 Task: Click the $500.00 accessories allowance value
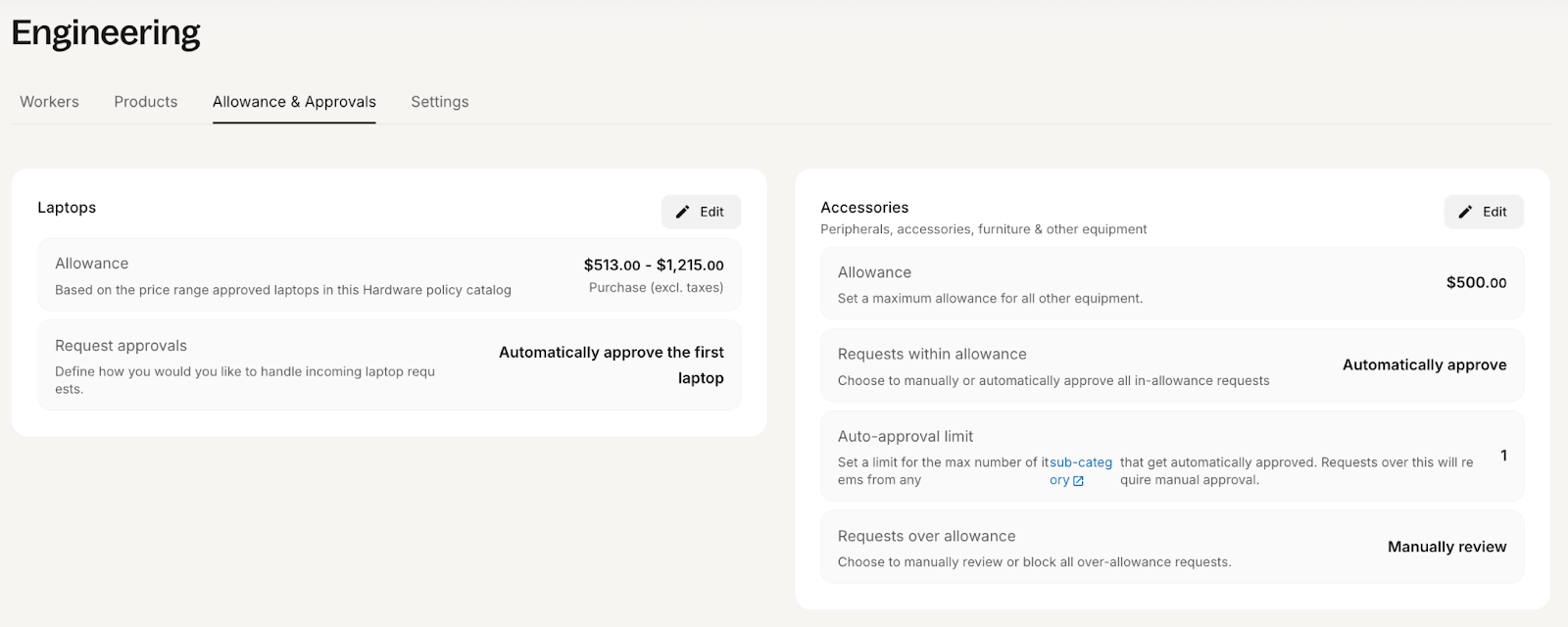(x=1476, y=282)
